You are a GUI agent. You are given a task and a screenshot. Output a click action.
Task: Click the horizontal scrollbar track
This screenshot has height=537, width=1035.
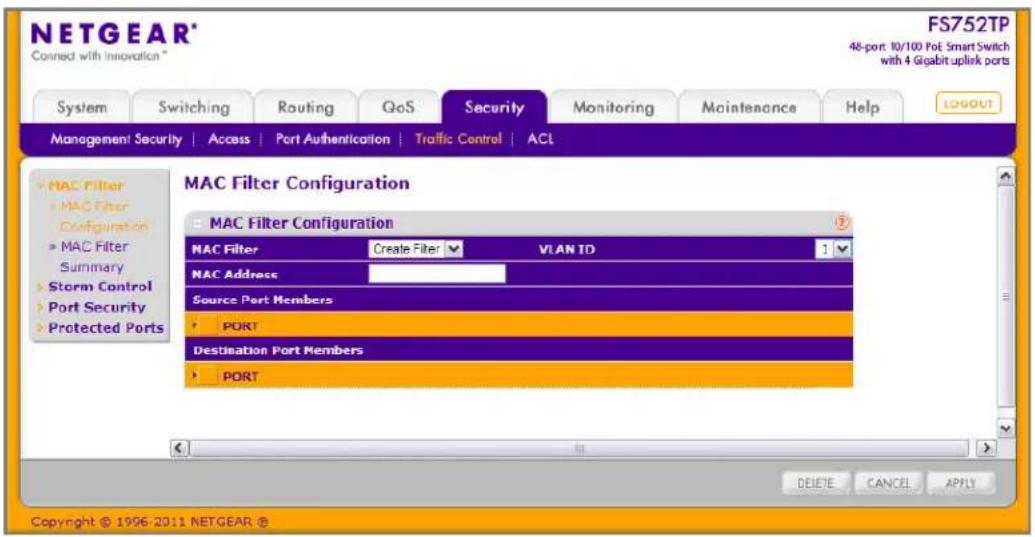coord(579,448)
